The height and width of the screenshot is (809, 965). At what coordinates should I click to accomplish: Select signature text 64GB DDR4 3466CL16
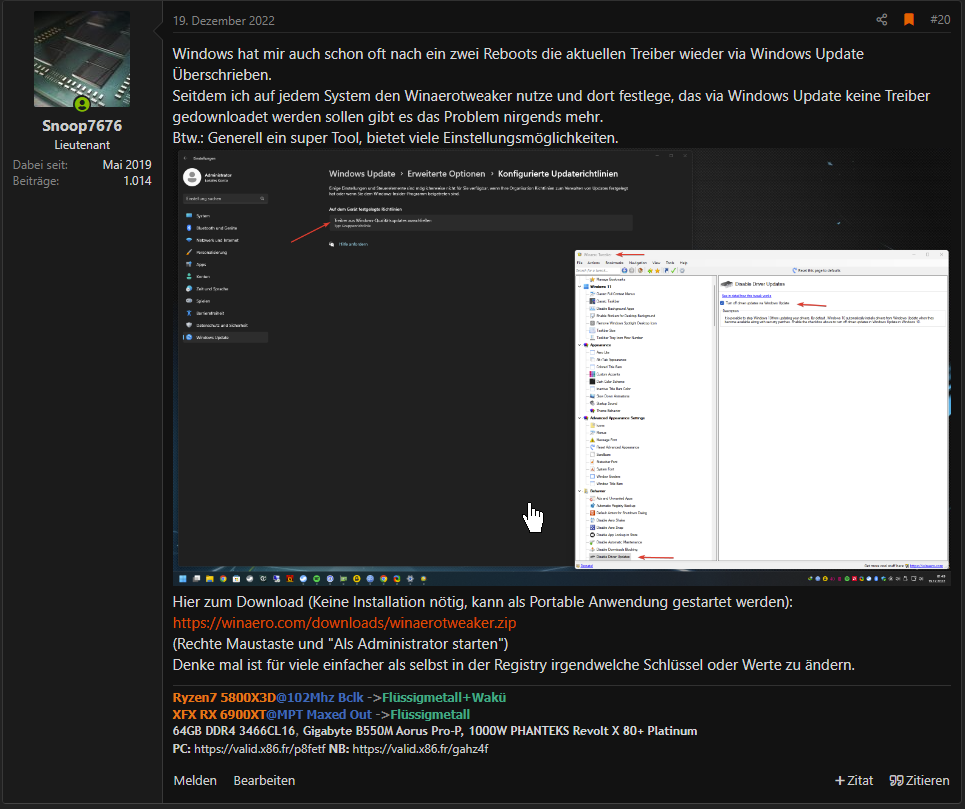tap(234, 731)
